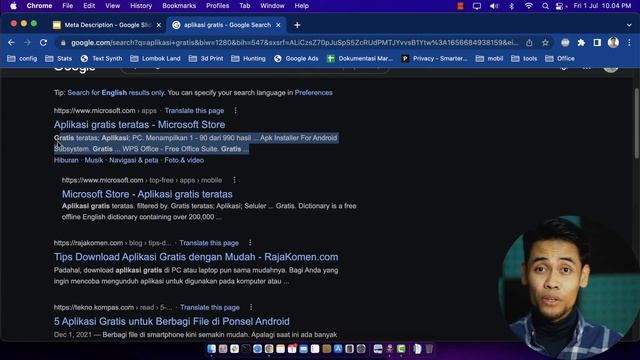Open three-dot options for RajaKomen result

(250, 243)
